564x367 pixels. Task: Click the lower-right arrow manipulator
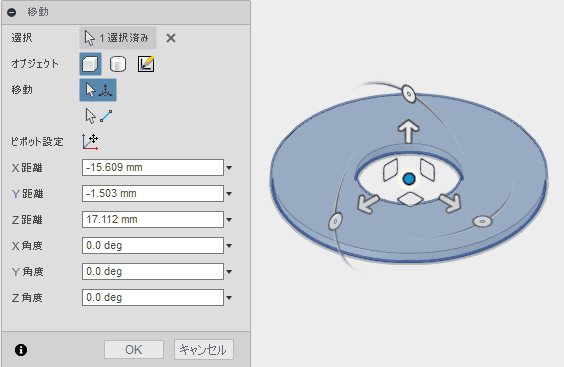pyautogui.click(x=450, y=203)
